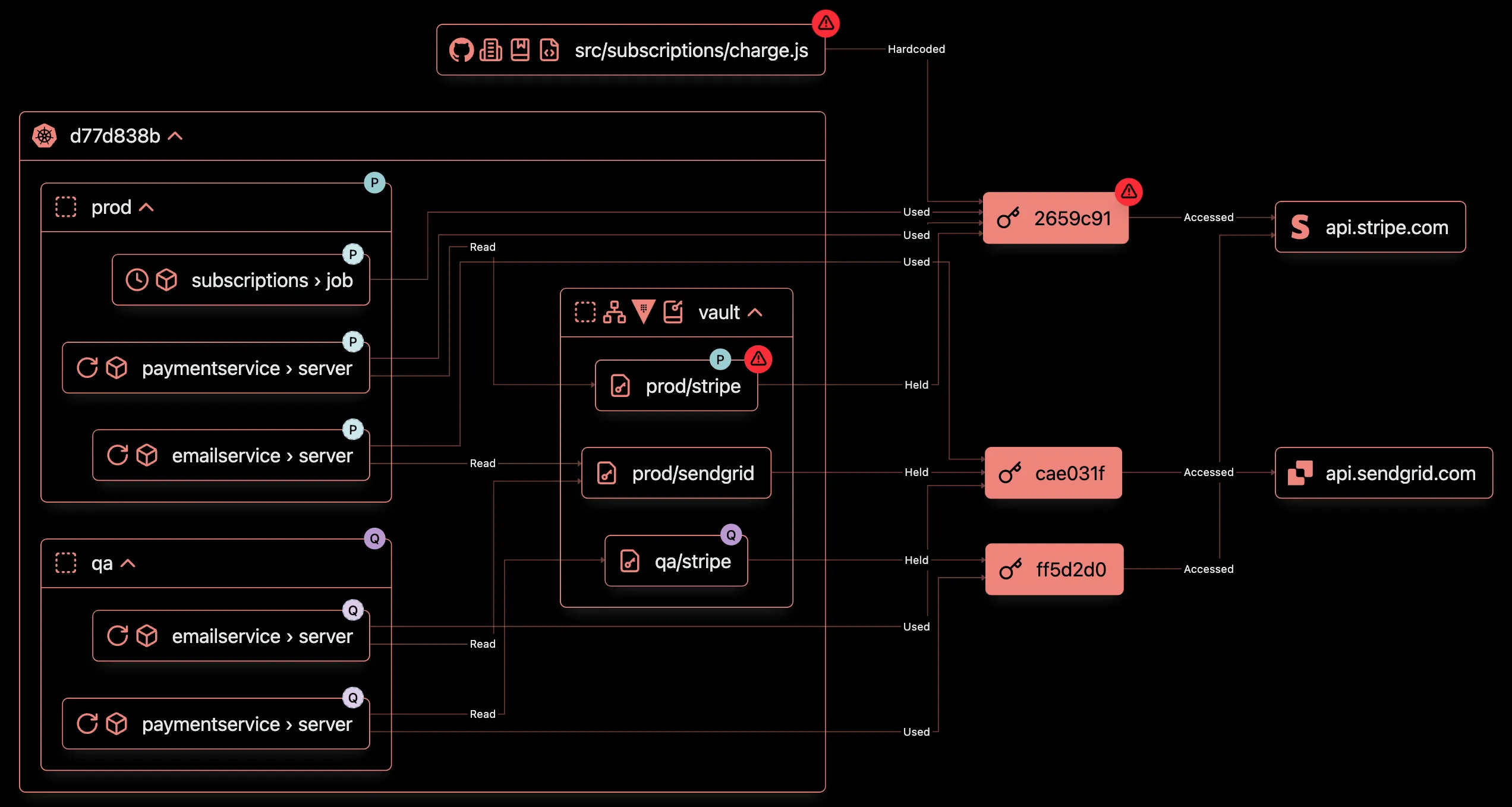Collapse the prod namespace chevron
Viewport: 1512px width, 807px height.
tap(145, 206)
